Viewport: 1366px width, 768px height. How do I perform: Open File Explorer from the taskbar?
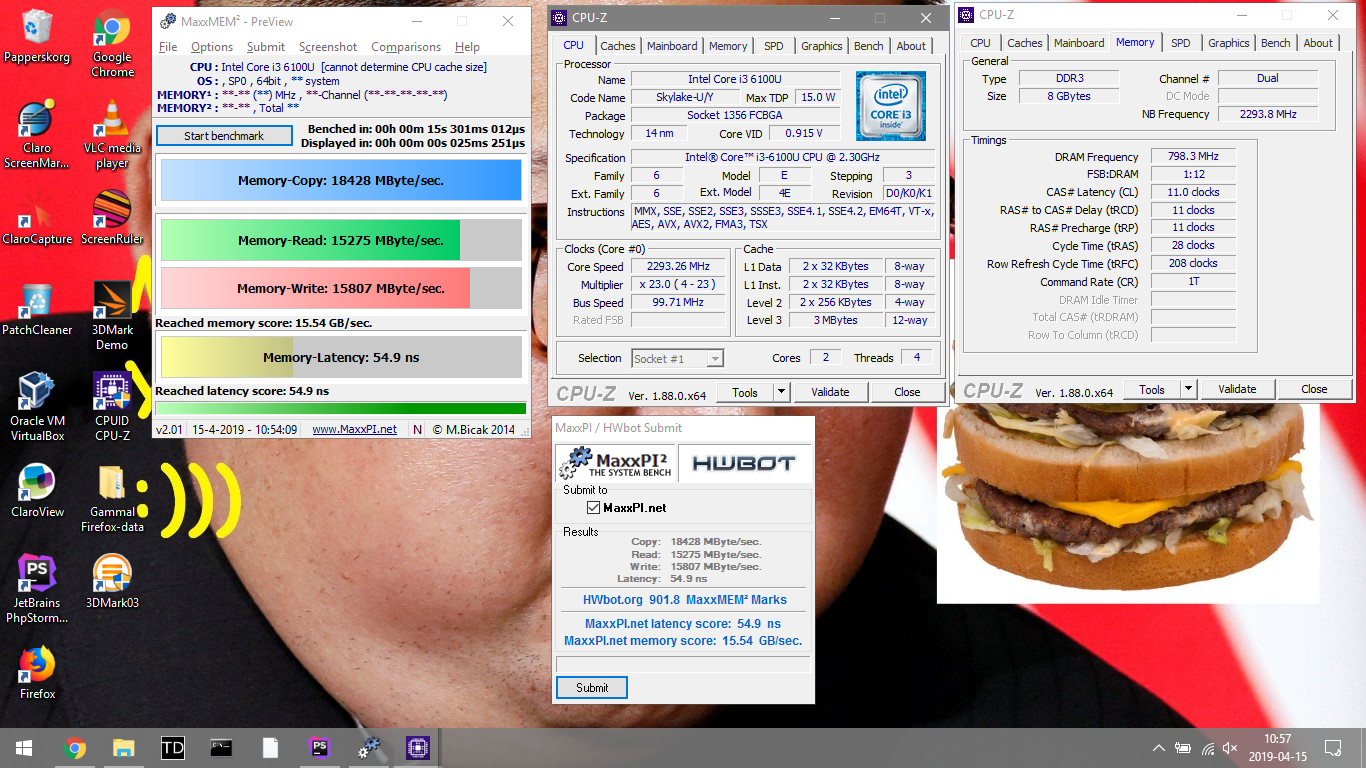pyautogui.click(x=123, y=748)
